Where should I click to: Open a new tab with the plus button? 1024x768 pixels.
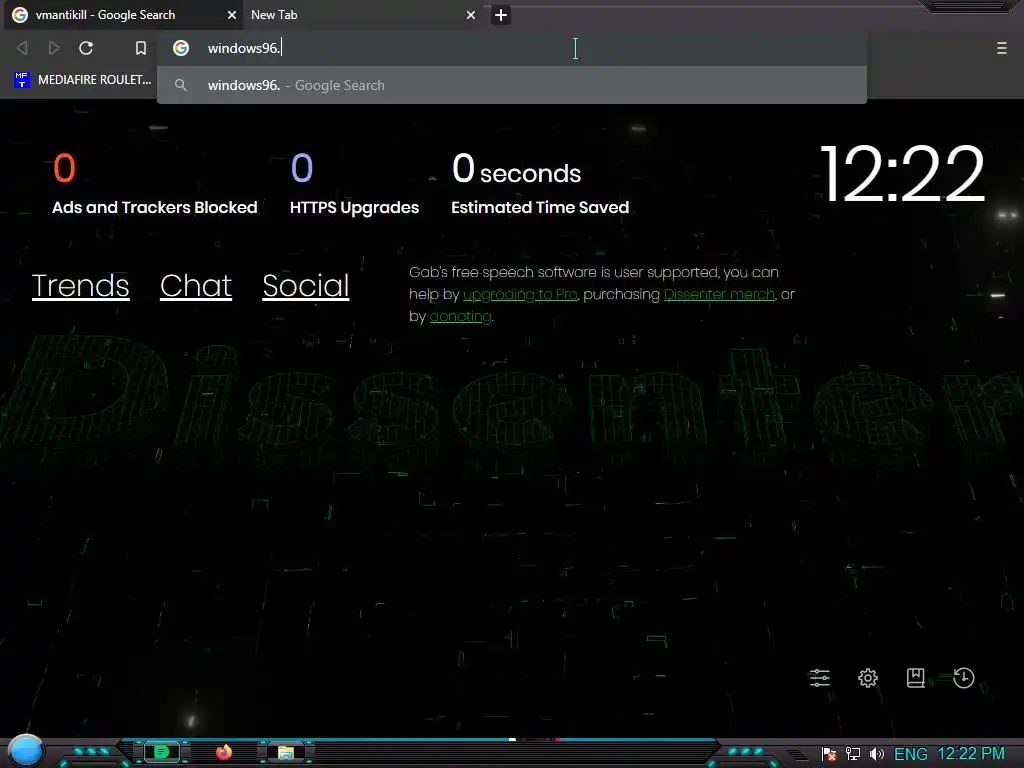tap(501, 15)
